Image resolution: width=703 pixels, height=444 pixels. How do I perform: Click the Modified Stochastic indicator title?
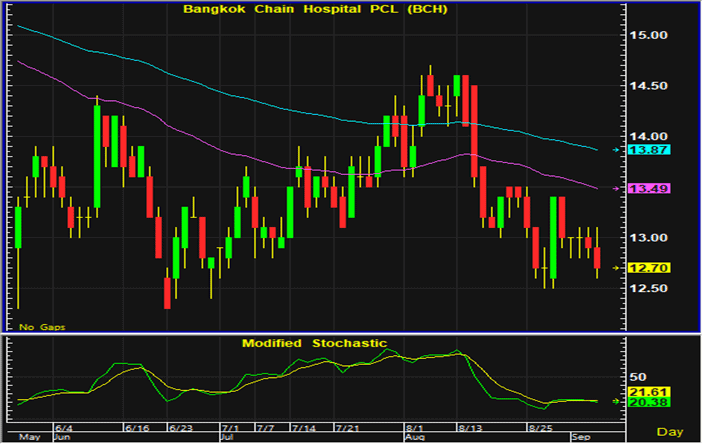tap(314, 343)
